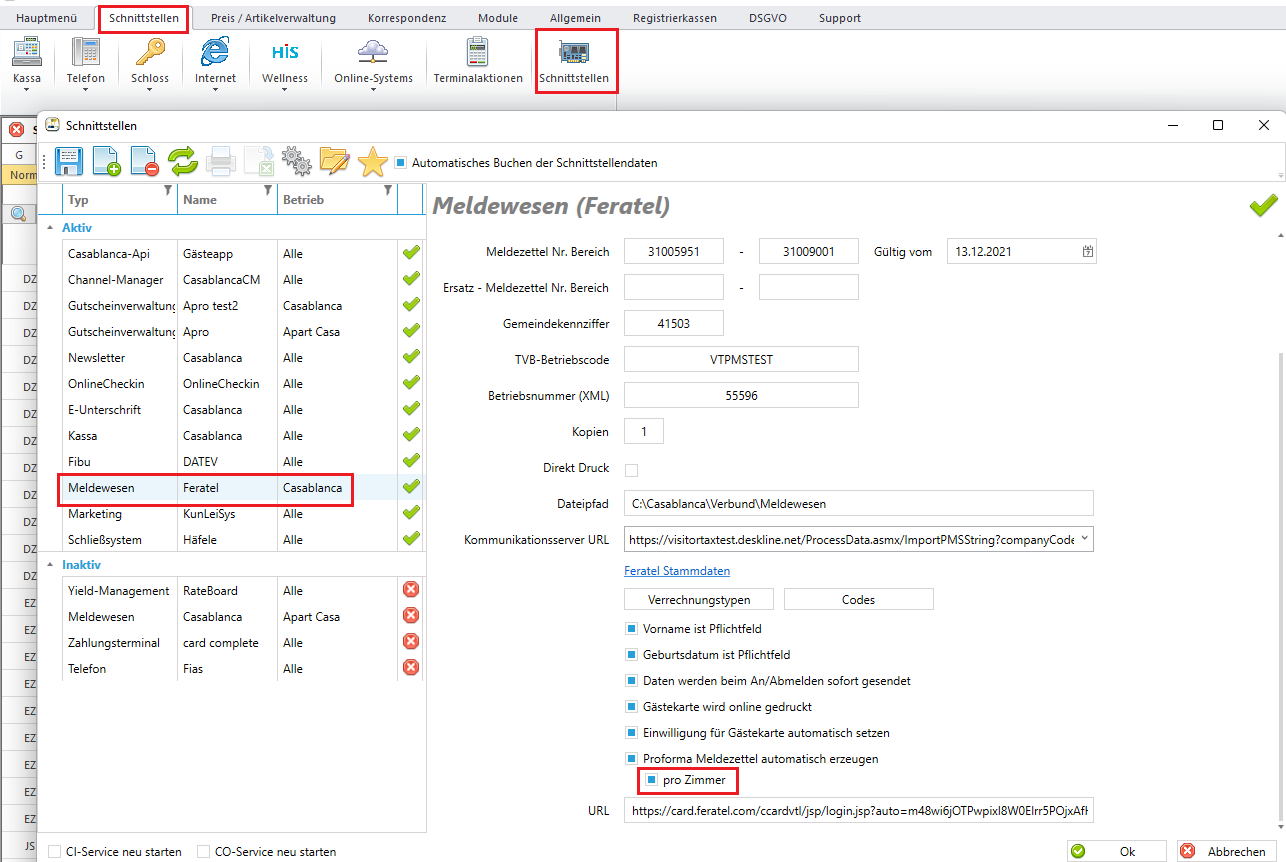This screenshot has width=1286, height=862.
Task: Toggle Vorname ist Pflichtfeld checkbox
Action: click(x=631, y=629)
